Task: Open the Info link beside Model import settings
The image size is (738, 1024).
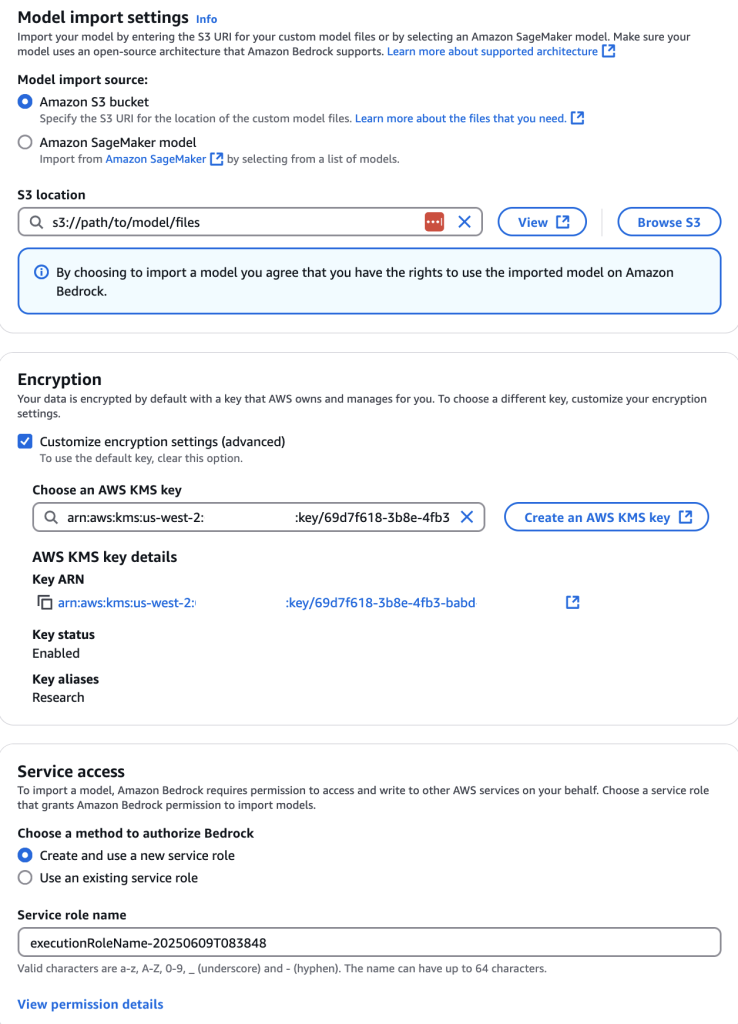Action: (206, 19)
